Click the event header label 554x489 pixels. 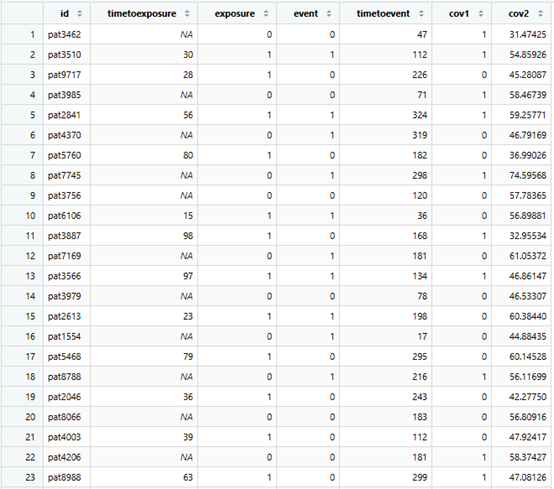tap(306, 14)
